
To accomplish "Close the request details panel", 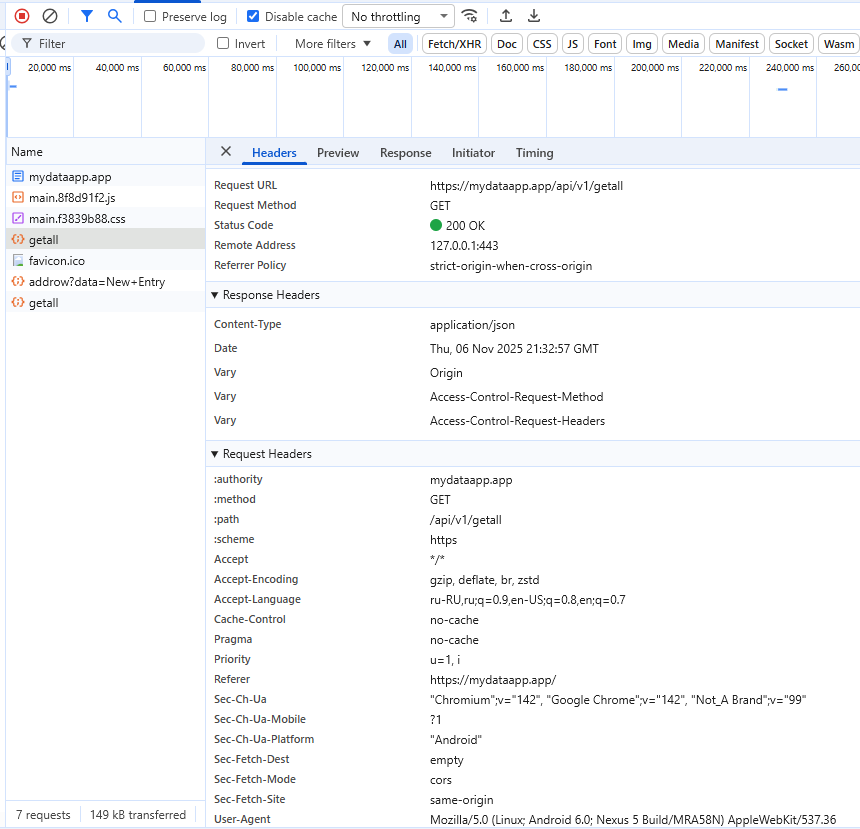I will click(226, 152).
